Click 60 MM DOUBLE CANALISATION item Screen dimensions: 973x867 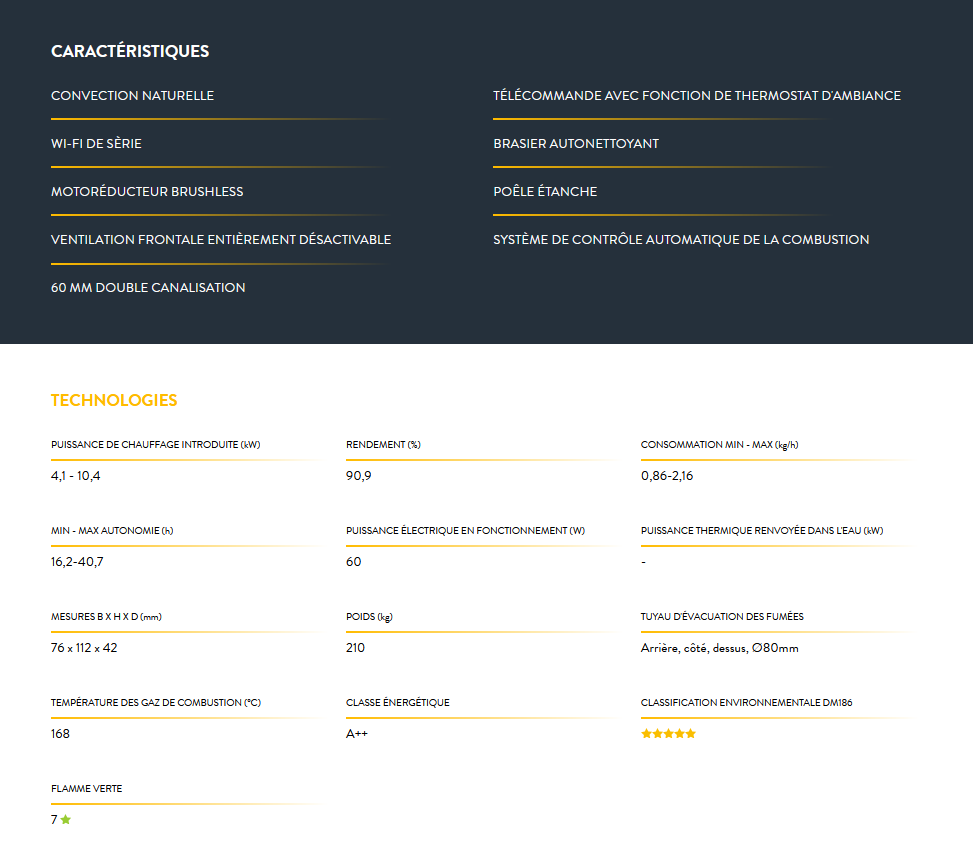(x=148, y=287)
